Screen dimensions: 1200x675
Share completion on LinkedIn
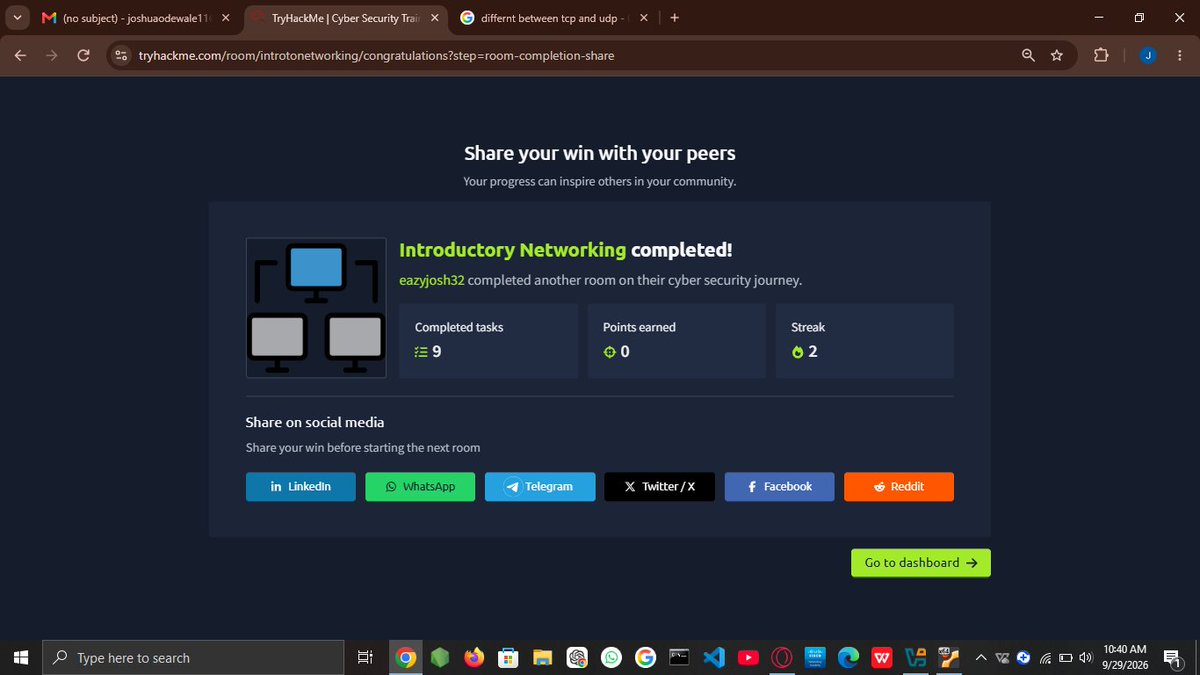pyautogui.click(x=300, y=487)
